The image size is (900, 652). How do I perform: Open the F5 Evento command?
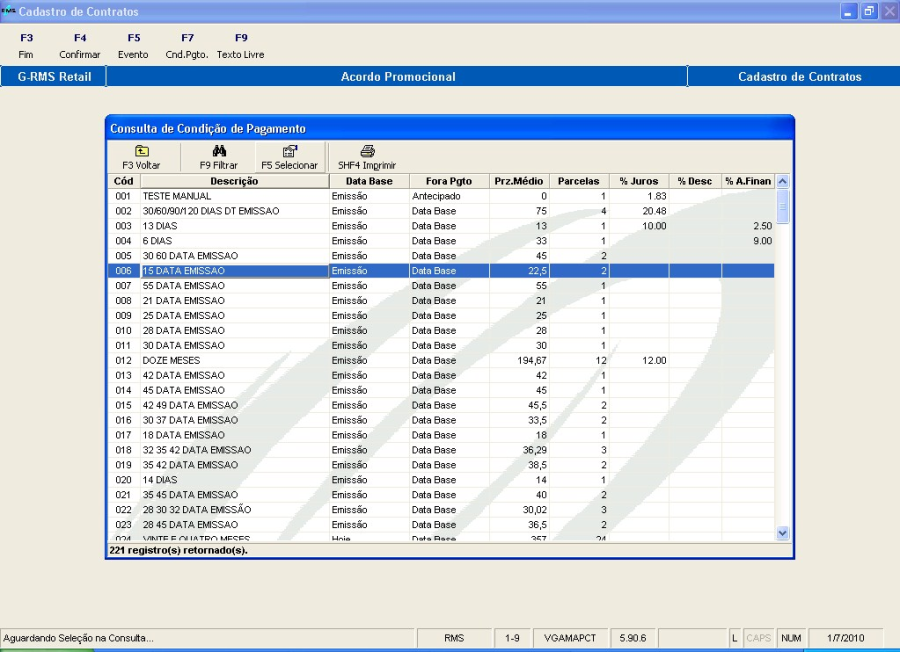133,46
